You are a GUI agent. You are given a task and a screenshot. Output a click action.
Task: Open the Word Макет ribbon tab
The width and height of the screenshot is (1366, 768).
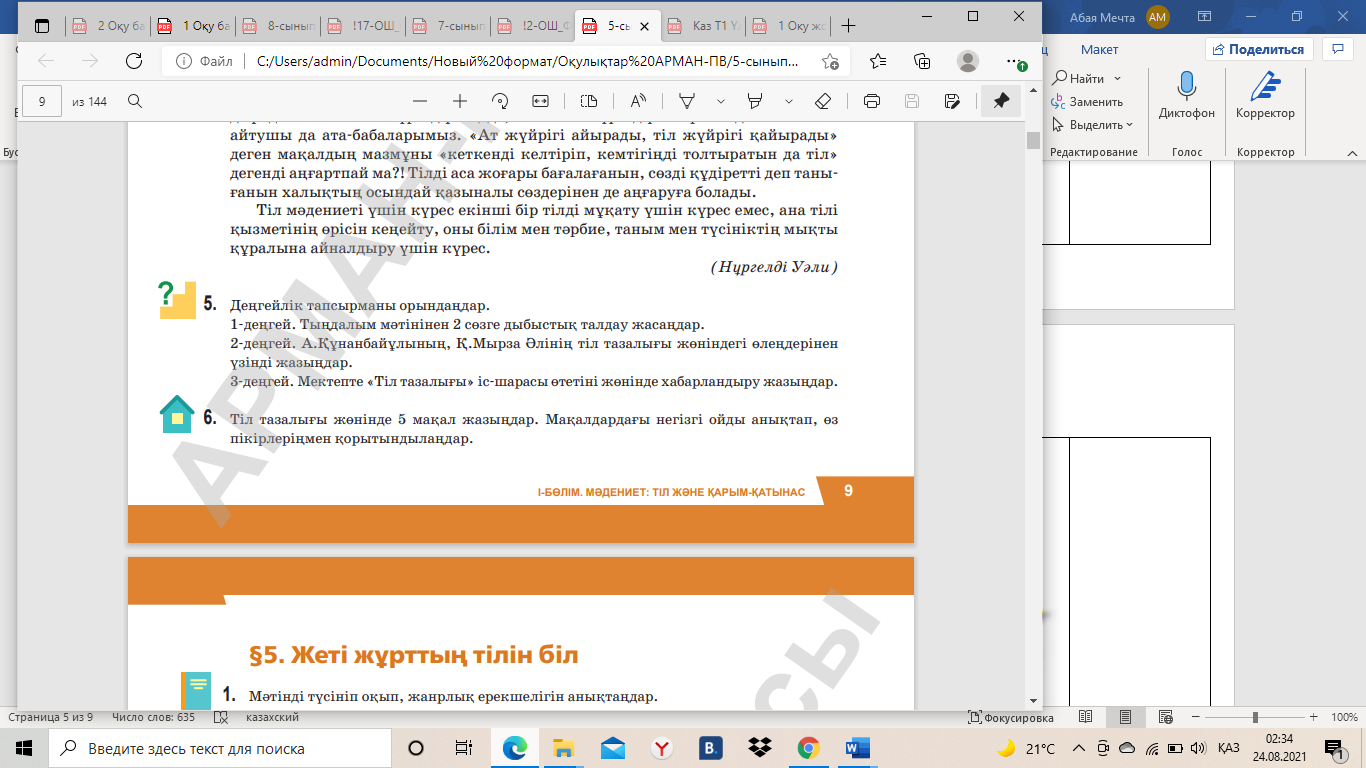pyautogui.click(x=1099, y=49)
